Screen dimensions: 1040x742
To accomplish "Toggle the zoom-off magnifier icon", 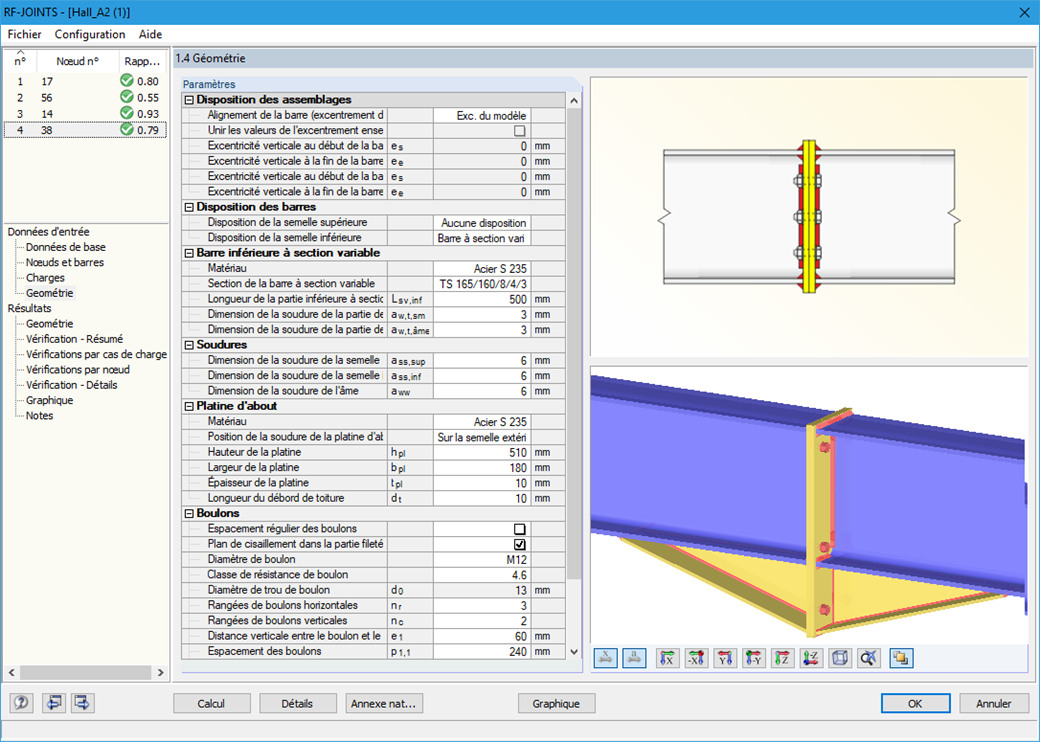I will [x=866, y=658].
